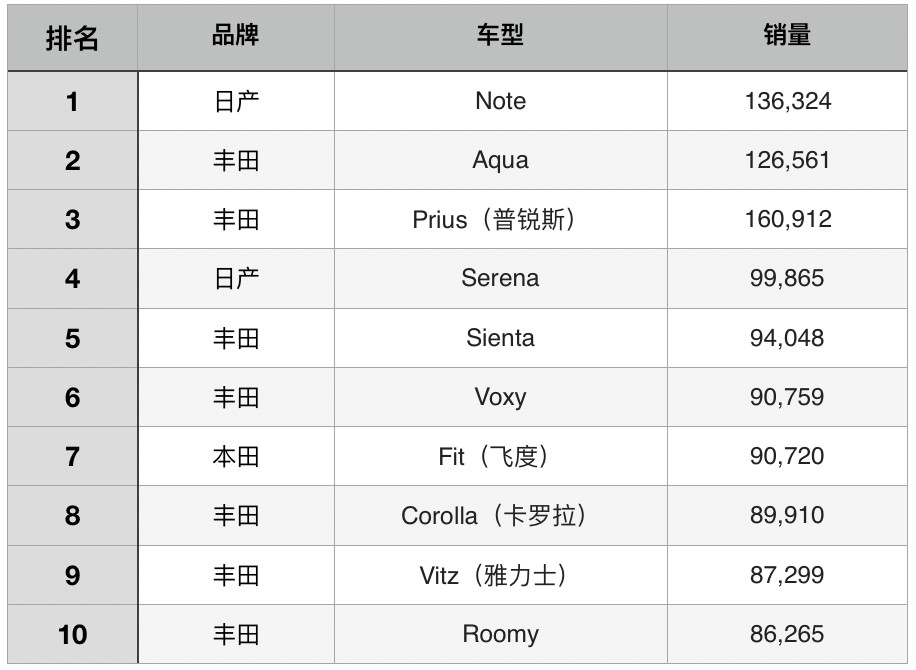Click the Sienta model cell
This screenshot has height=670, width=916.
(x=500, y=338)
